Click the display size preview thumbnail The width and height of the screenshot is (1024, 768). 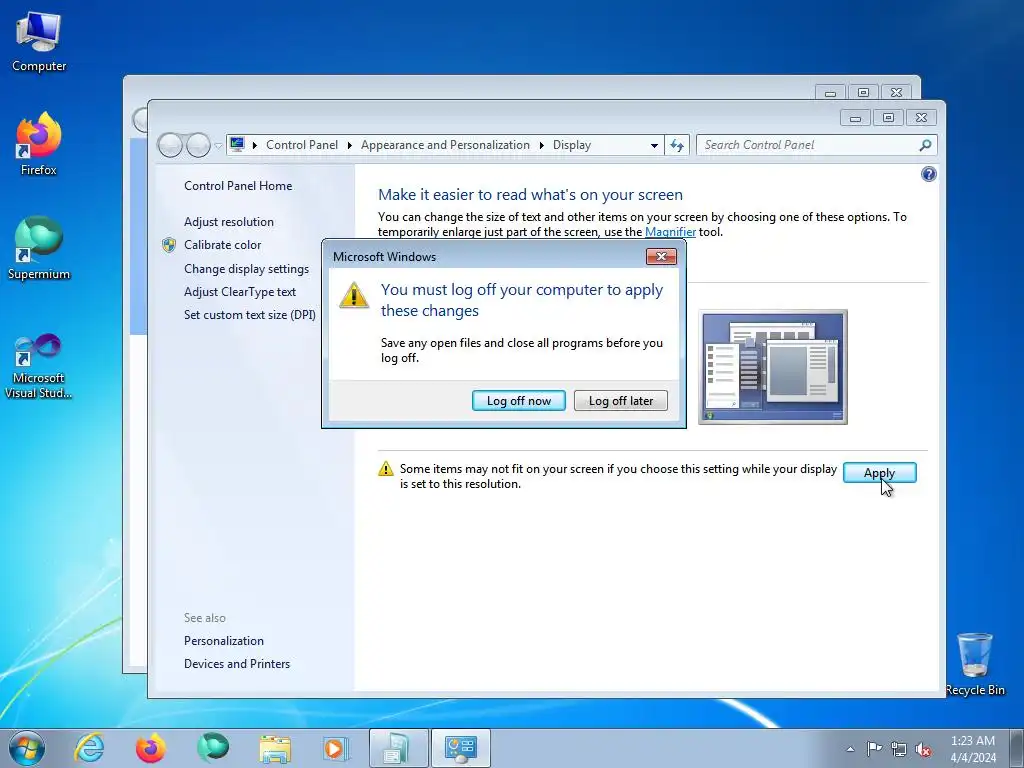(x=773, y=367)
